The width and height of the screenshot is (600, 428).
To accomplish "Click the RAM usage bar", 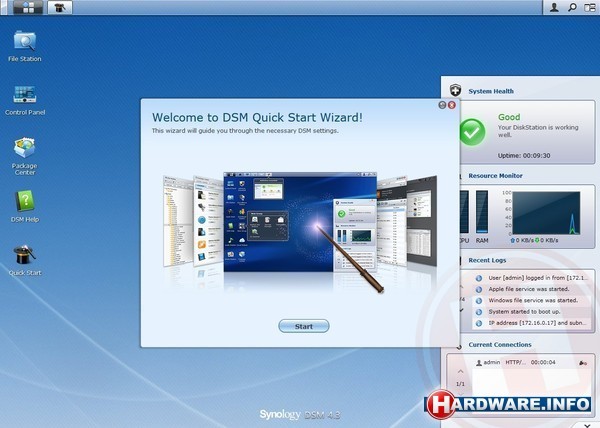I will click(482, 212).
